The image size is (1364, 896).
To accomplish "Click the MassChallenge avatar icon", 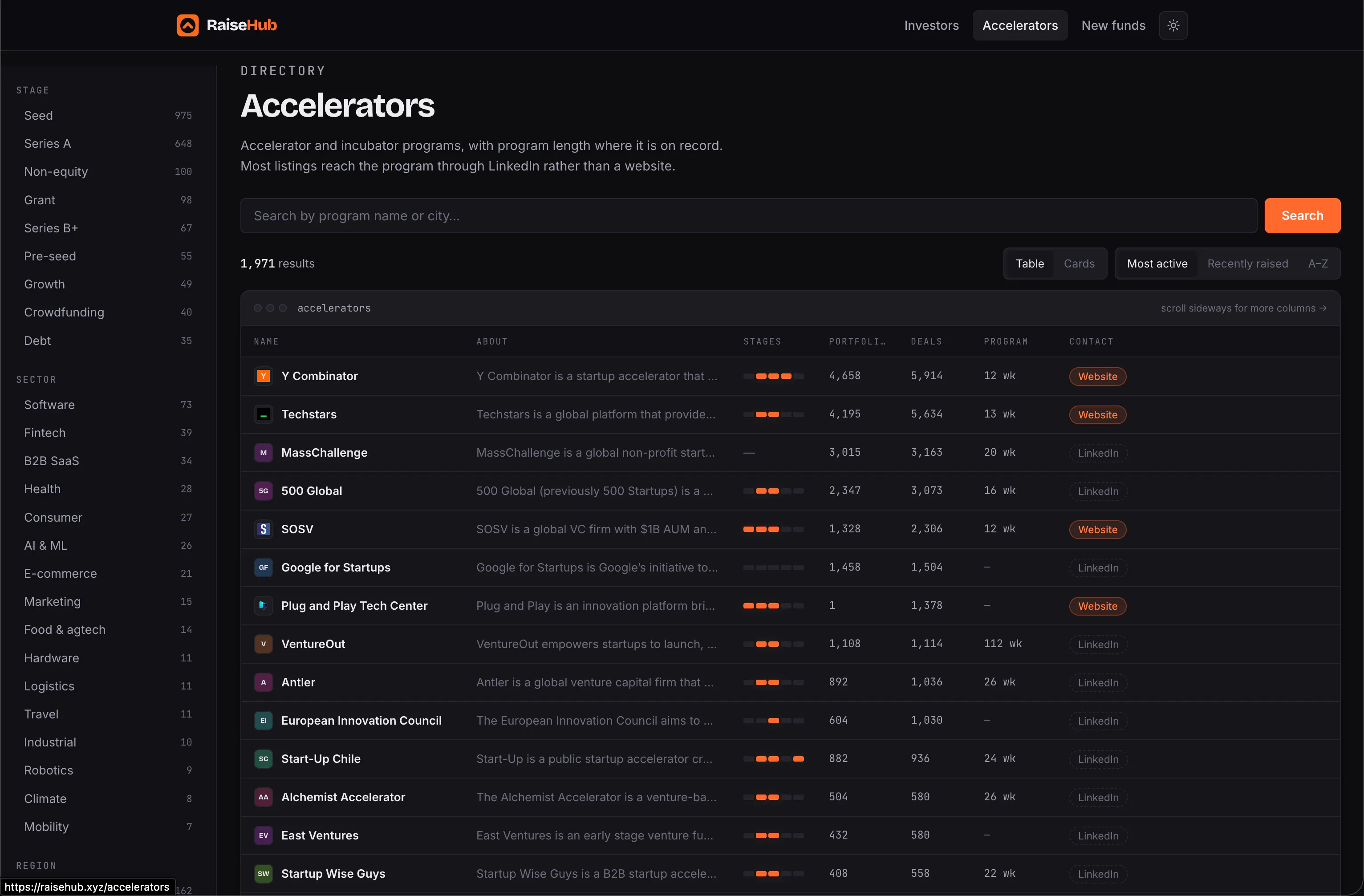I will (264, 453).
